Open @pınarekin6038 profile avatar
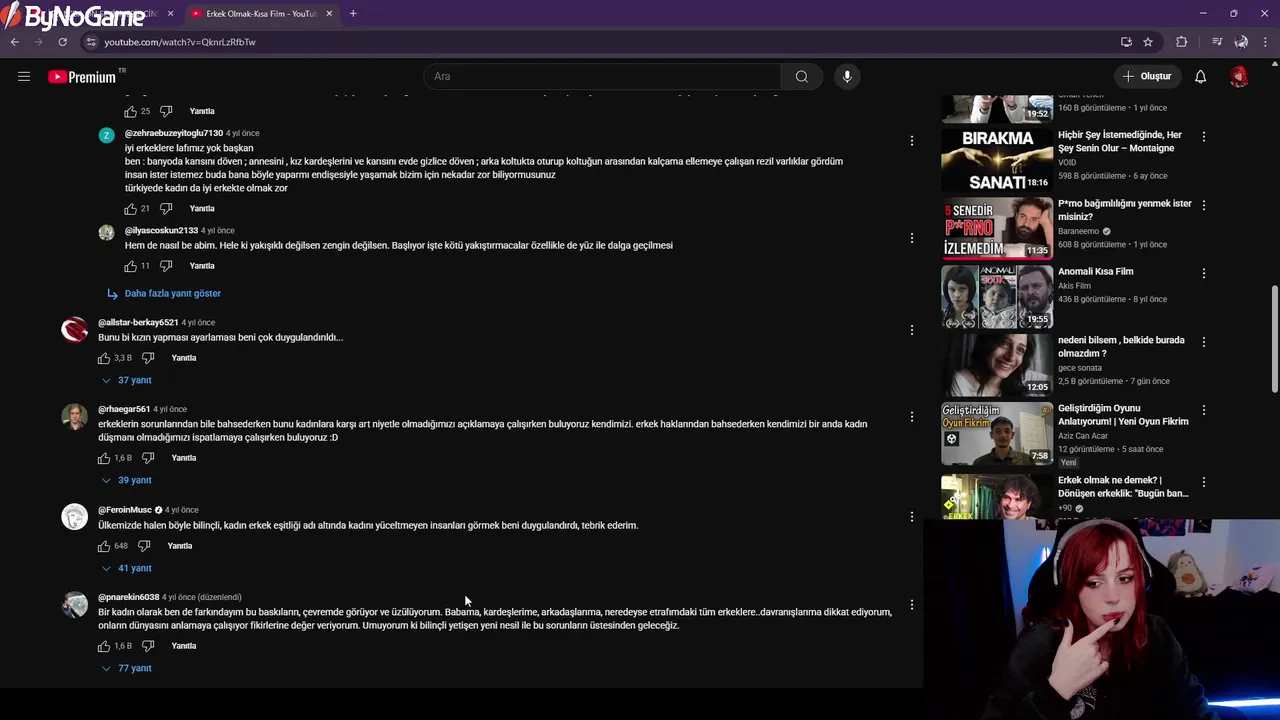 (74, 605)
